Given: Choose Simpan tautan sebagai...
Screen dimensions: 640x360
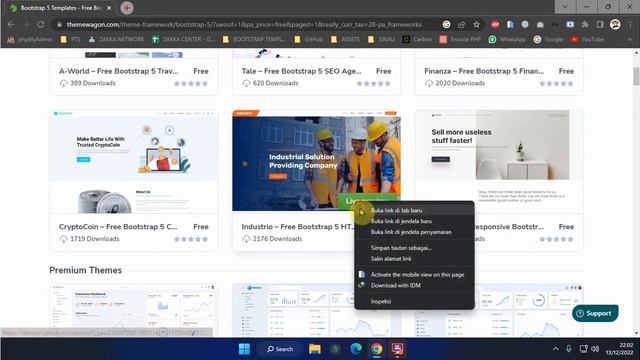Looking at the screenshot, I should (401, 248).
